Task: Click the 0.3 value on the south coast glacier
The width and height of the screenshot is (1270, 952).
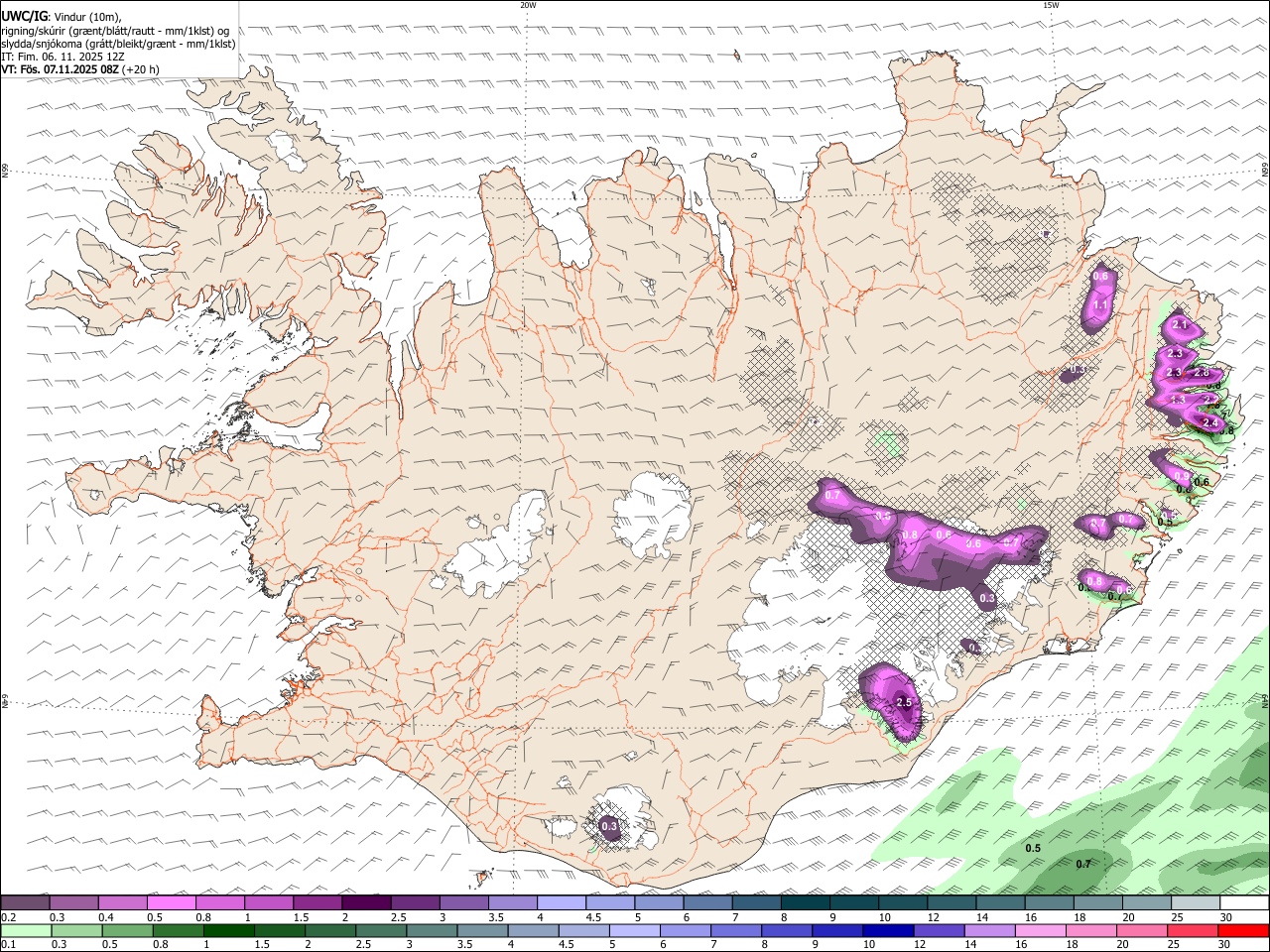Action: pyautogui.click(x=609, y=826)
